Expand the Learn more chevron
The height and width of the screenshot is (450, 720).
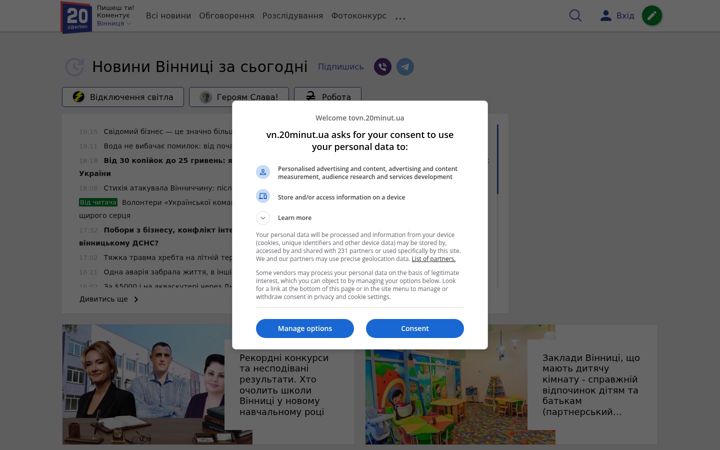pos(263,218)
